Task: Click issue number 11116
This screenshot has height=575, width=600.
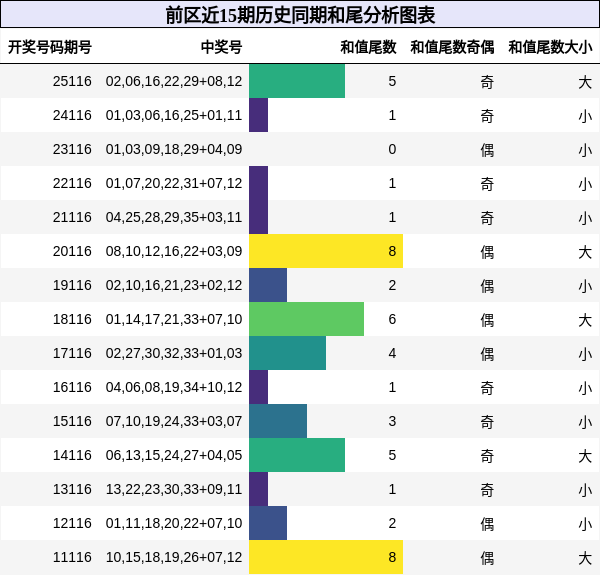Action: [72, 557]
